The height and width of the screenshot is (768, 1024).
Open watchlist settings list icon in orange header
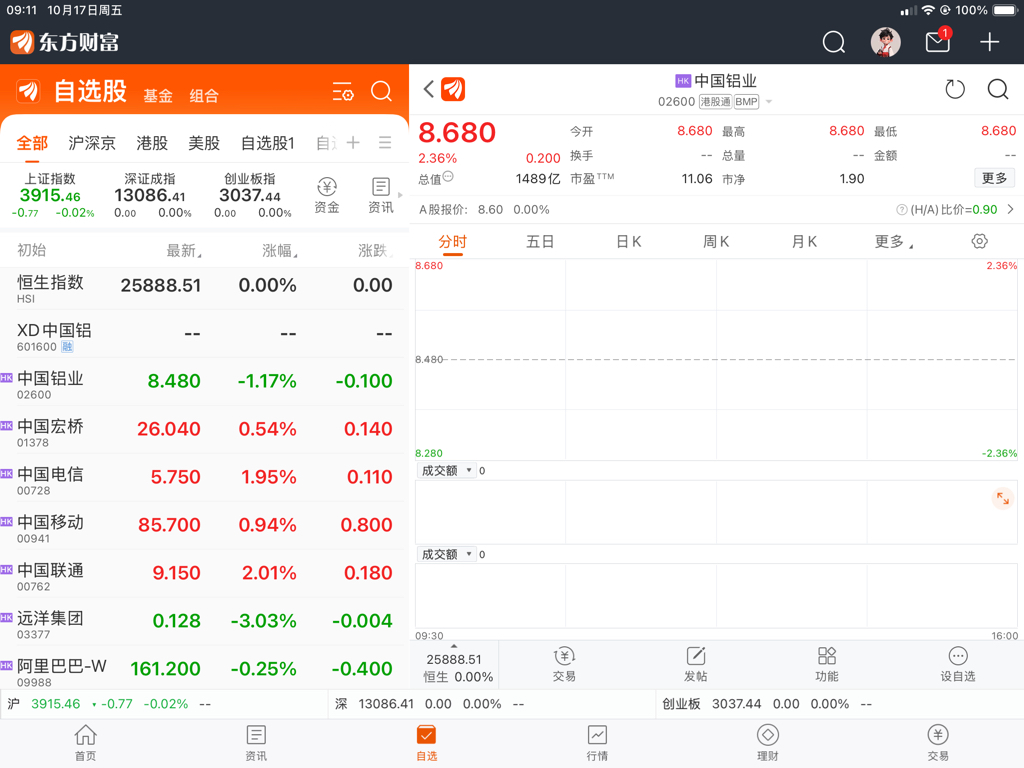click(x=343, y=91)
